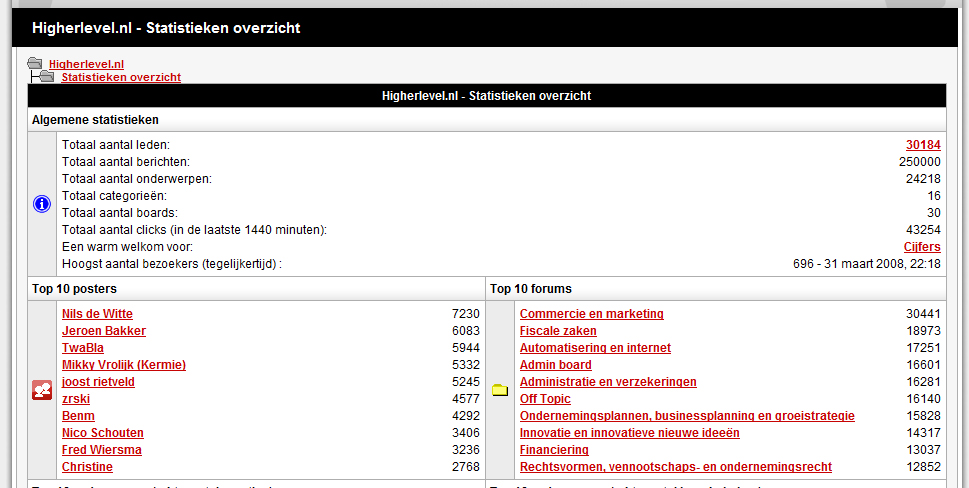The height and width of the screenshot is (488, 969).
Task: Click the 'Totaal categorieën:' label
Action: click(114, 196)
